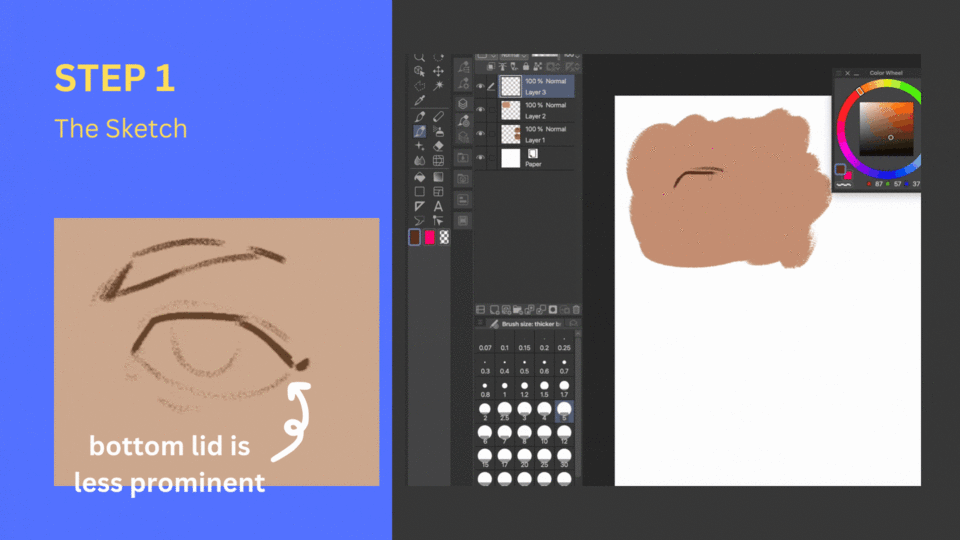Hide Layer 3 with its eye icon
This screenshot has height=540, width=960.
[481, 86]
